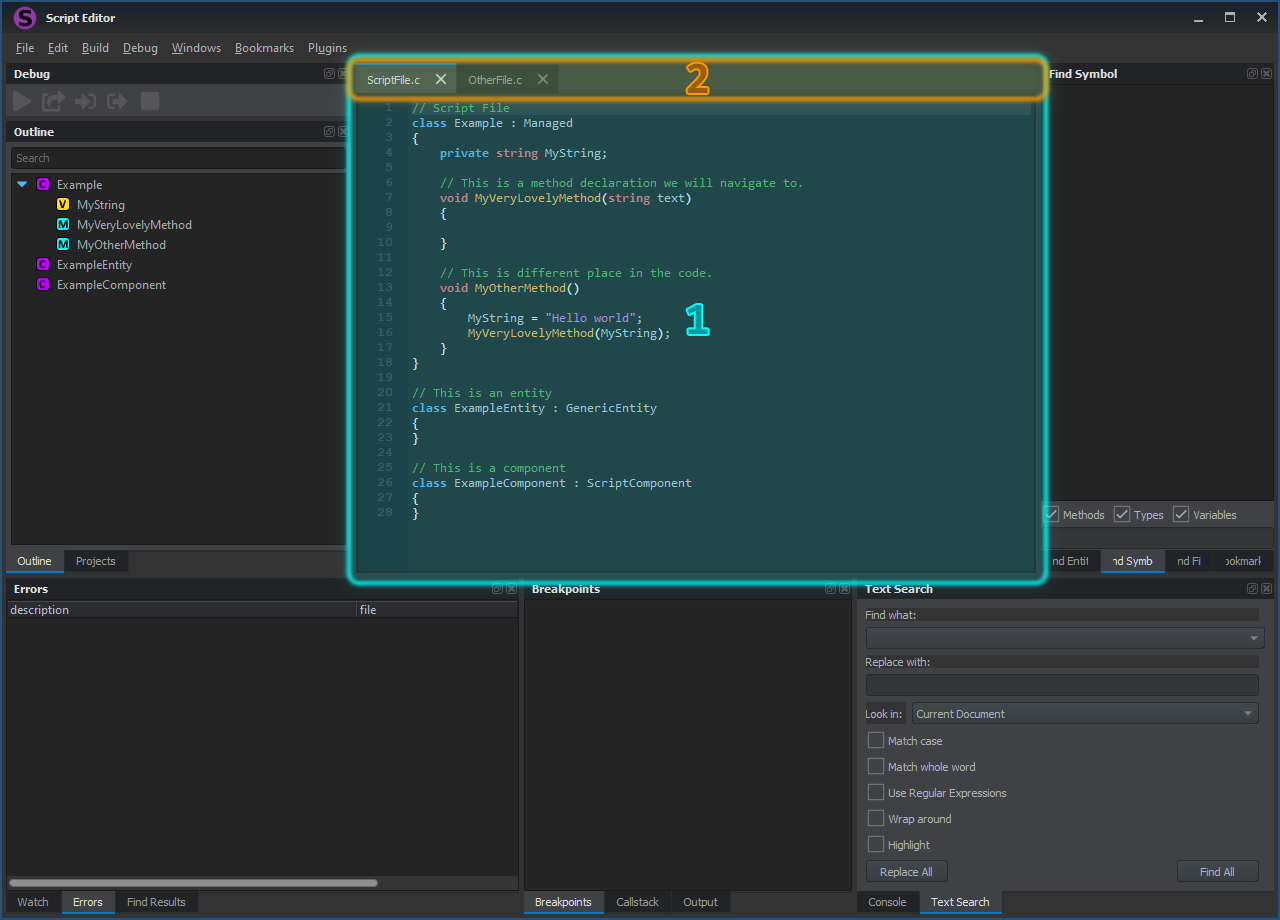The height and width of the screenshot is (920, 1280).
Task: Undock the Errors panel via its float icon
Action: coord(497,589)
